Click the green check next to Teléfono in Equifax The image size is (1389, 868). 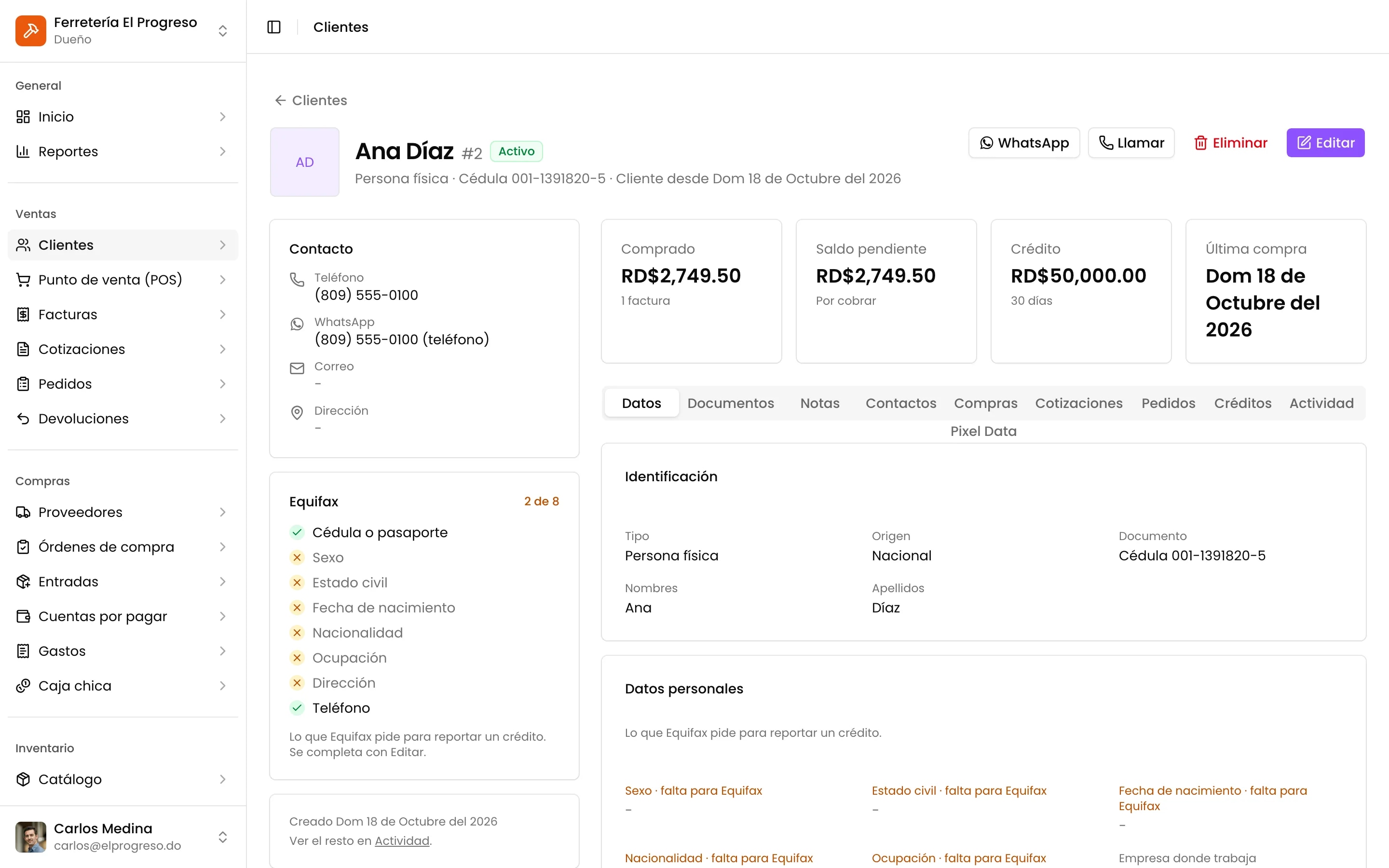click(x=297, y=708)
